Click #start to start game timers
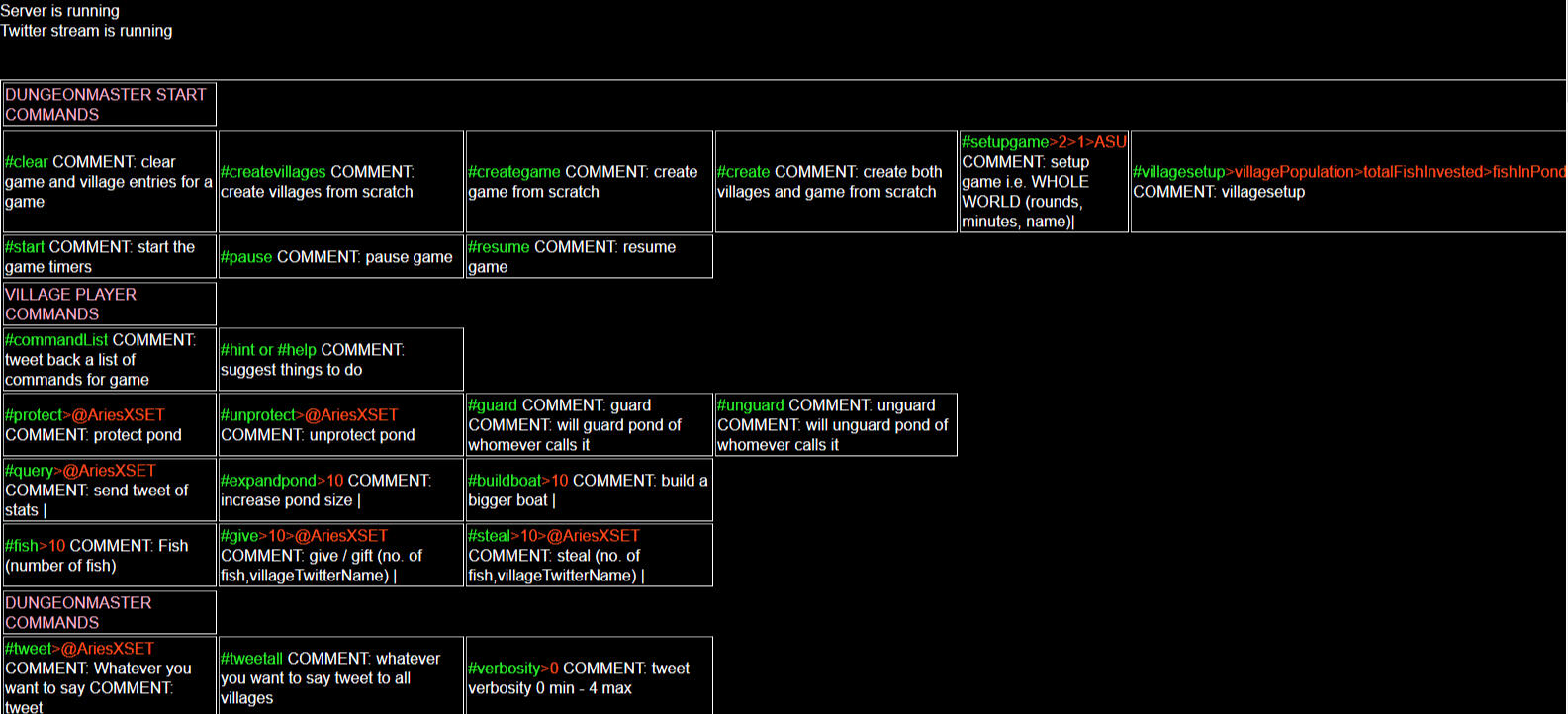The image size is (1568, 714). point(25,247)
